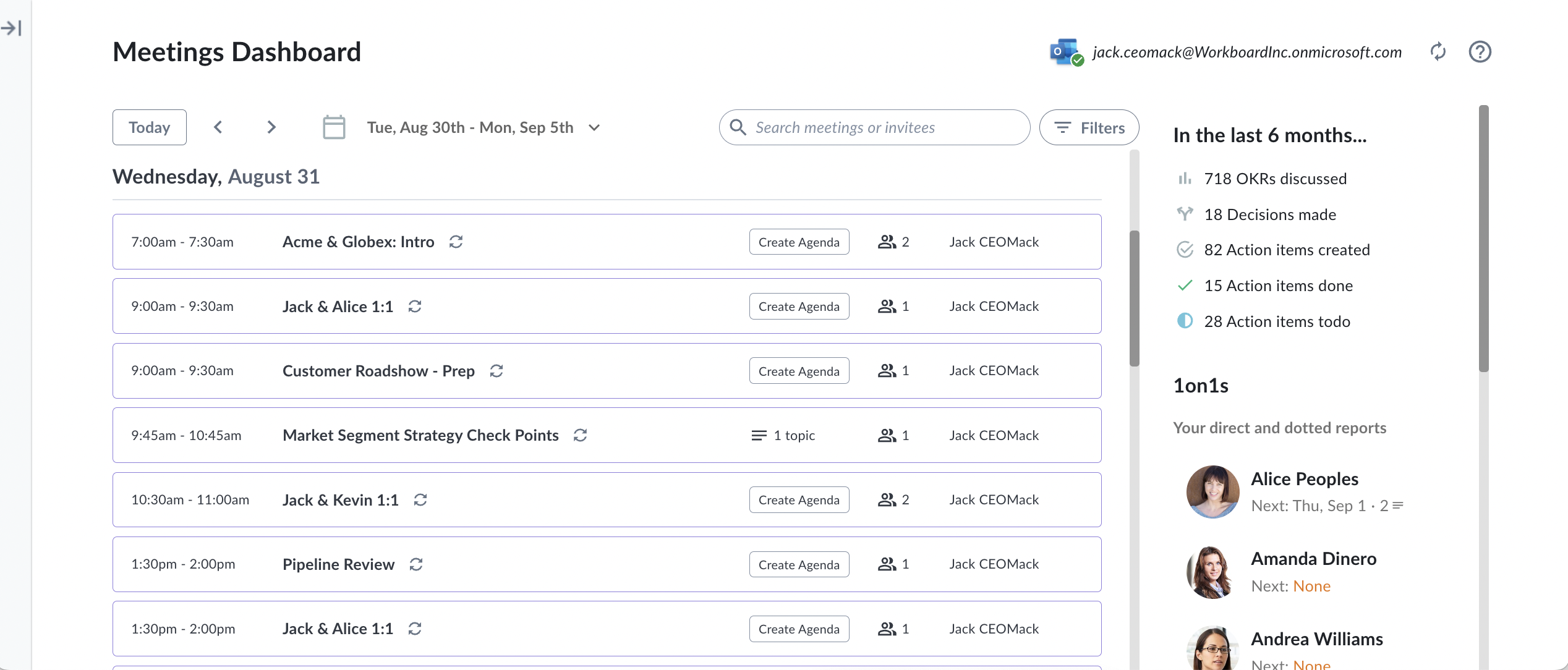
Task: Click recurring icon on 1:30pm Jack & Alice 1:1
Action: [x=415, y=629]
